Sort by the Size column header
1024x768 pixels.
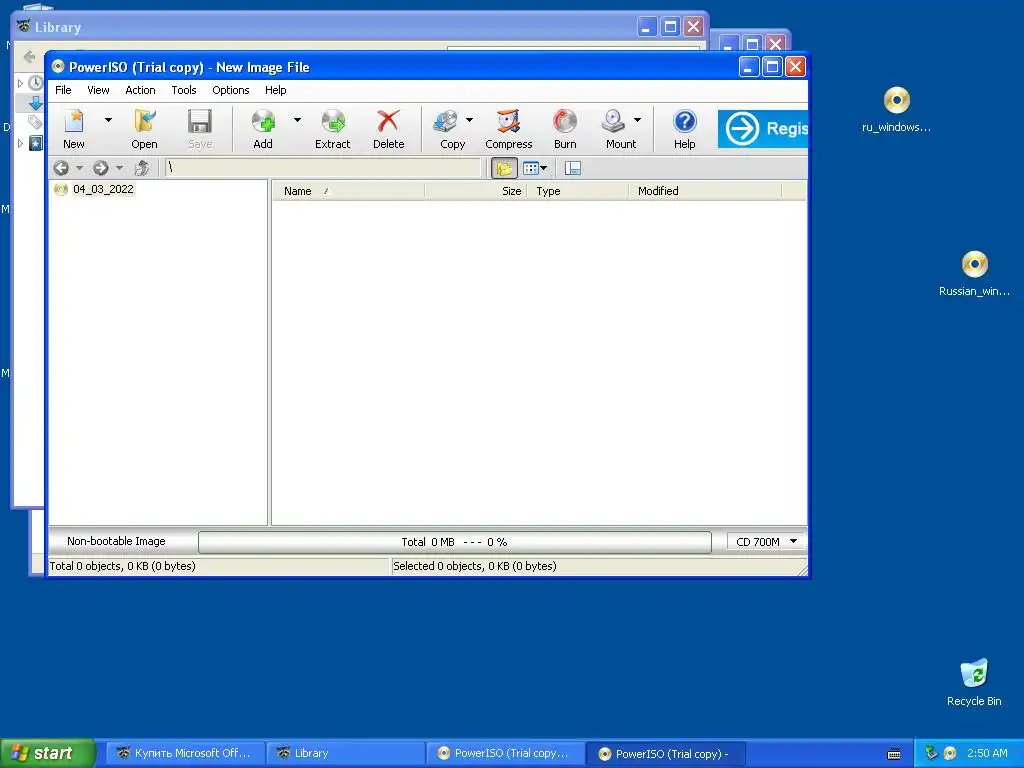coord(475,191)
